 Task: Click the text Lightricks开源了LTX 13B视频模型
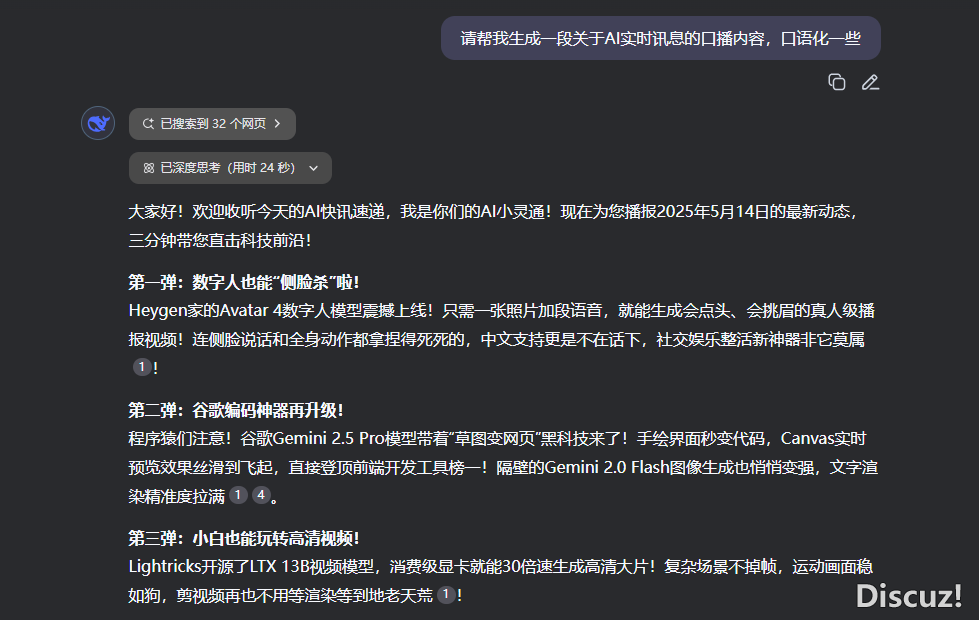(251, 566)
